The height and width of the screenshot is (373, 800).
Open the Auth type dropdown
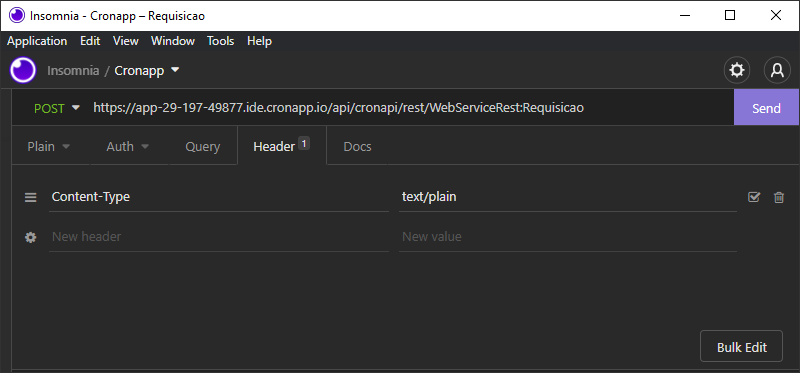coord(128,146)
